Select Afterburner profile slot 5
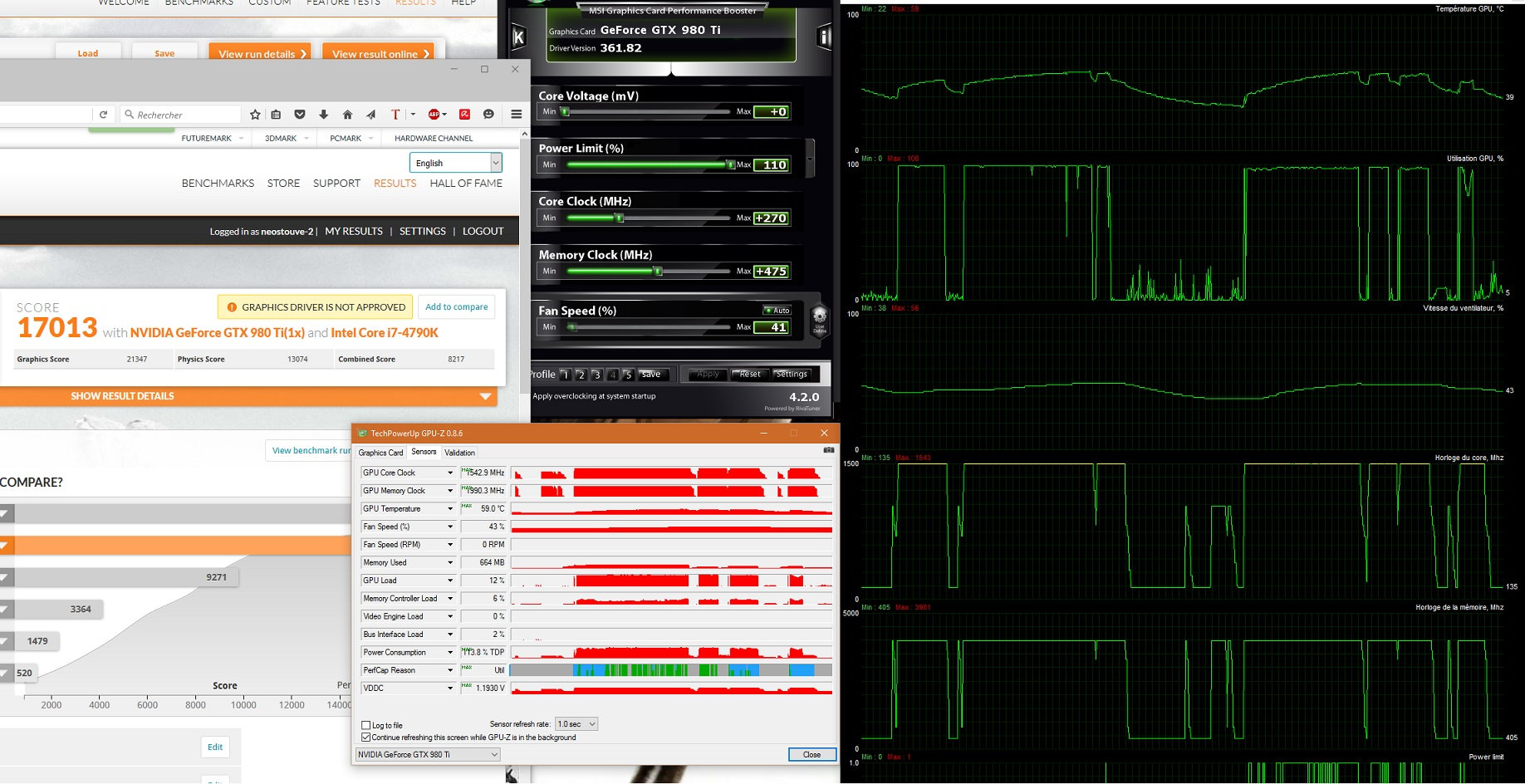Screen dimensions: 1525x784 [629, 375]
